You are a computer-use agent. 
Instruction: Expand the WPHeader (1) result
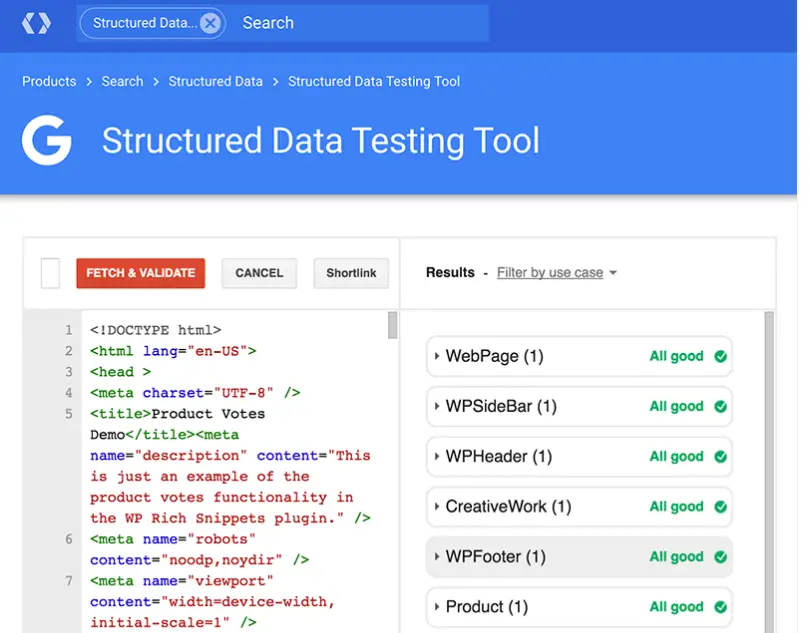[x=579, y=456]
